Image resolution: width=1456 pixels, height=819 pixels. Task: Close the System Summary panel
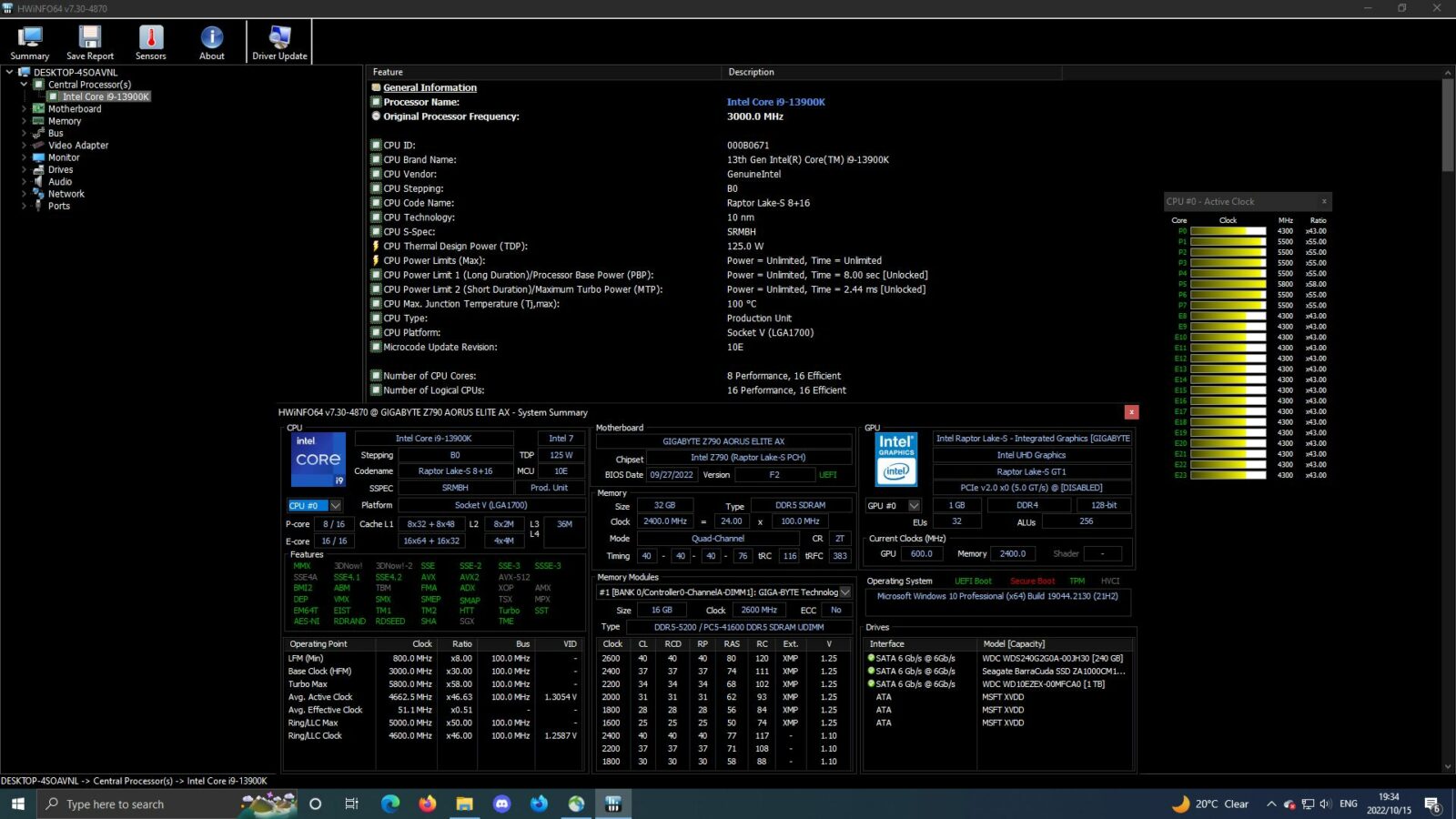pyautogui.click(x=1131, y=412)
